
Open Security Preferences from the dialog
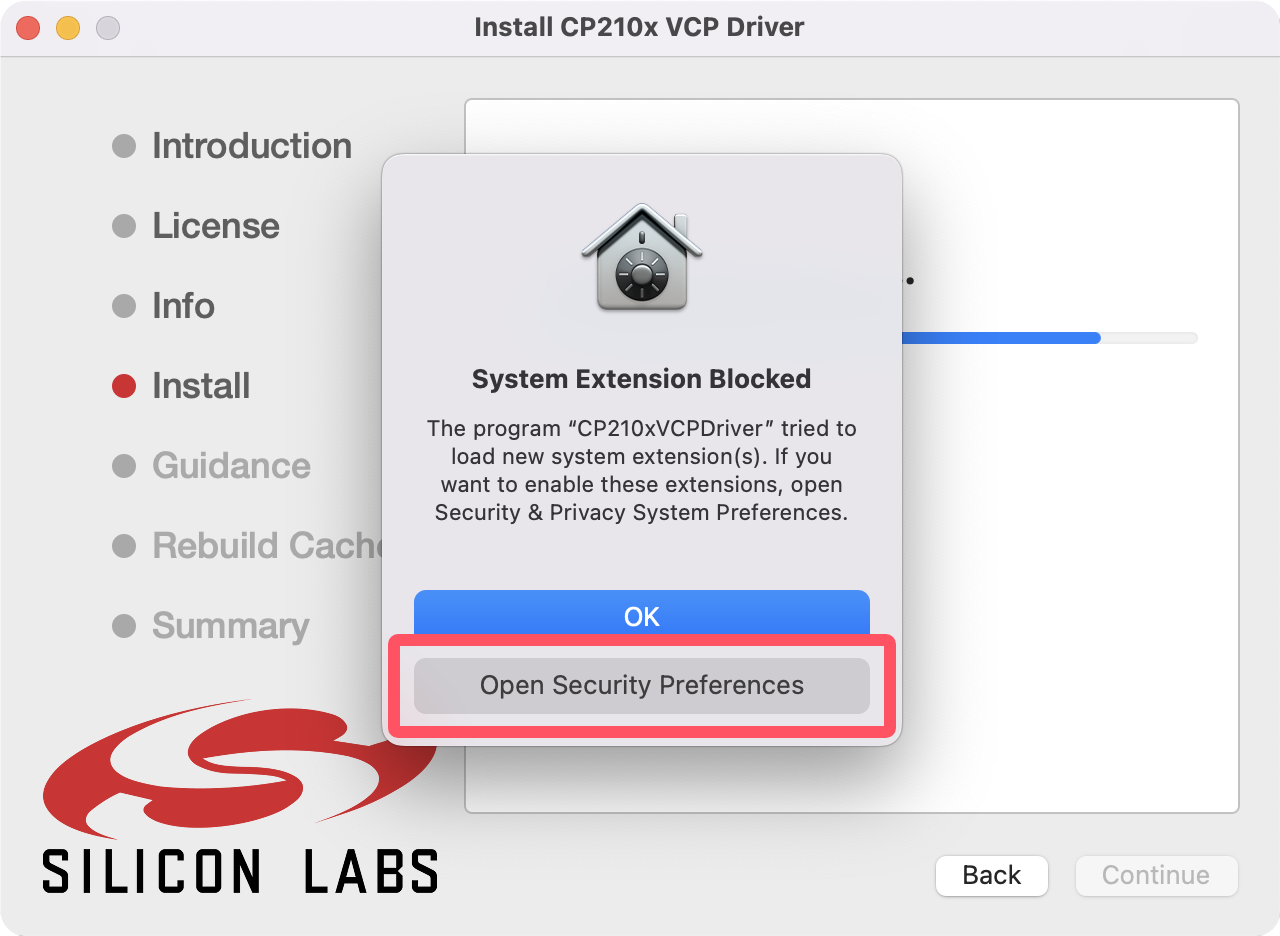[641, 686]
